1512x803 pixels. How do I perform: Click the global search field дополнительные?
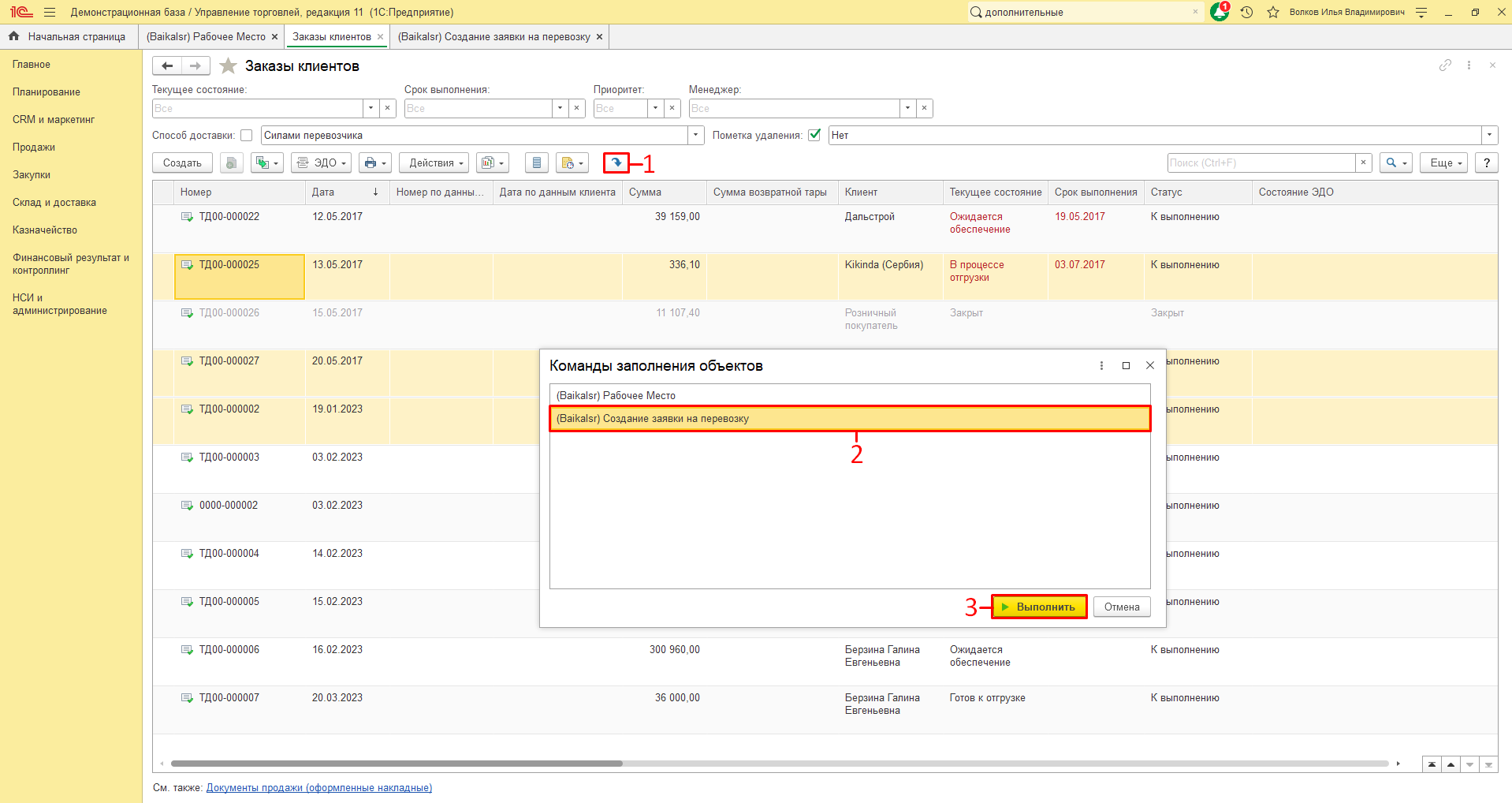coord(1086,12)
